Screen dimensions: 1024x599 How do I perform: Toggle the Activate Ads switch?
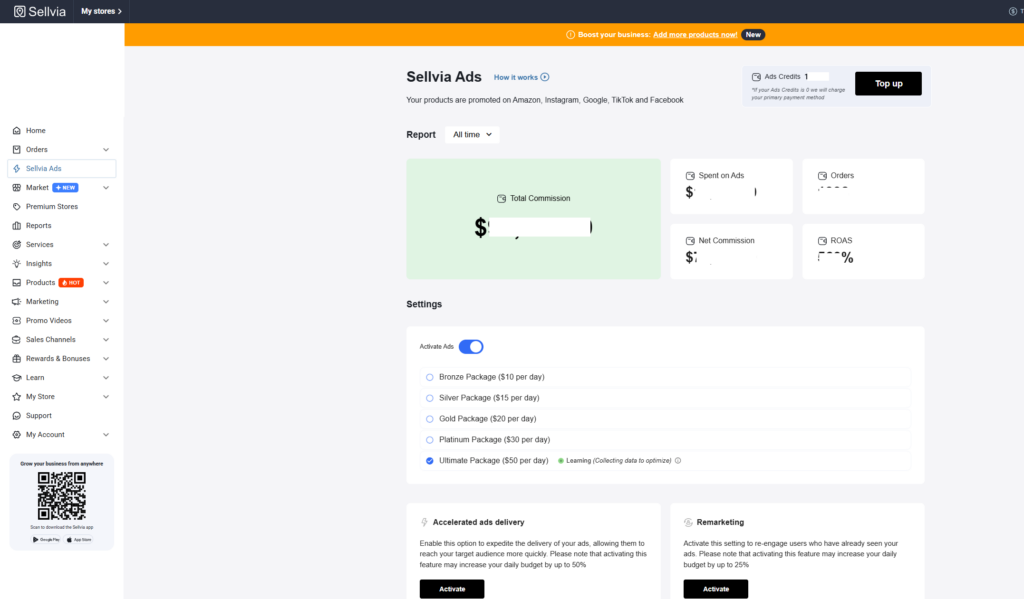click(x=471, y=347)
